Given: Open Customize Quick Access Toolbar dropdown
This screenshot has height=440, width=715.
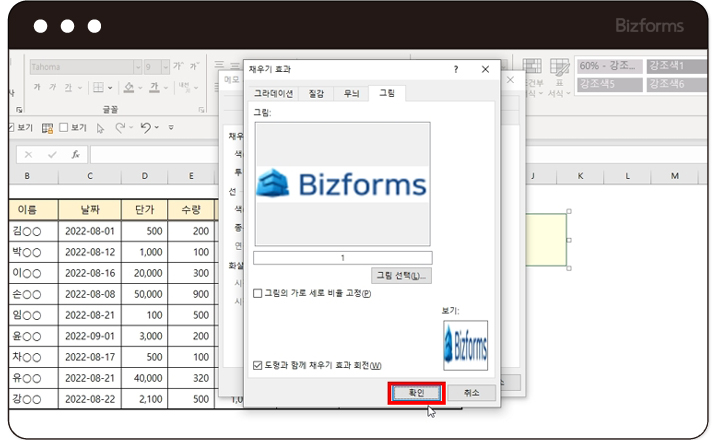Looking at the screenshot, I should point(171,128).
